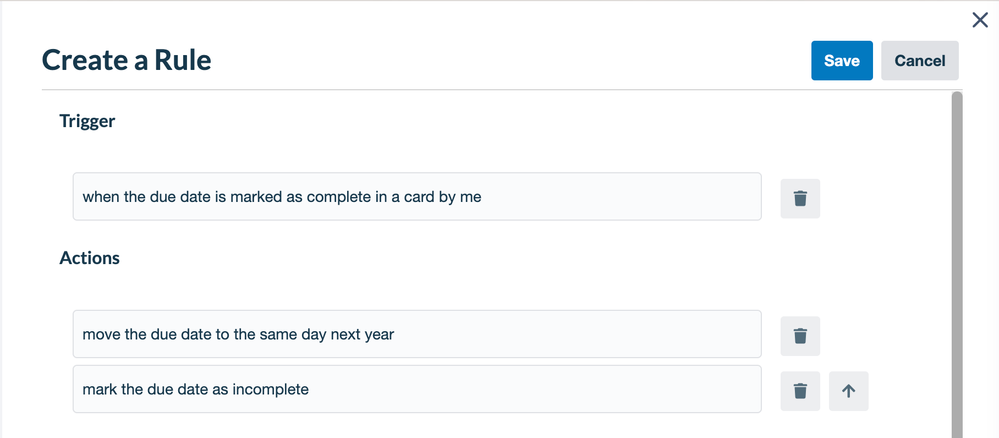Click the rule editor vertical scrollbar

coord(957,265)
